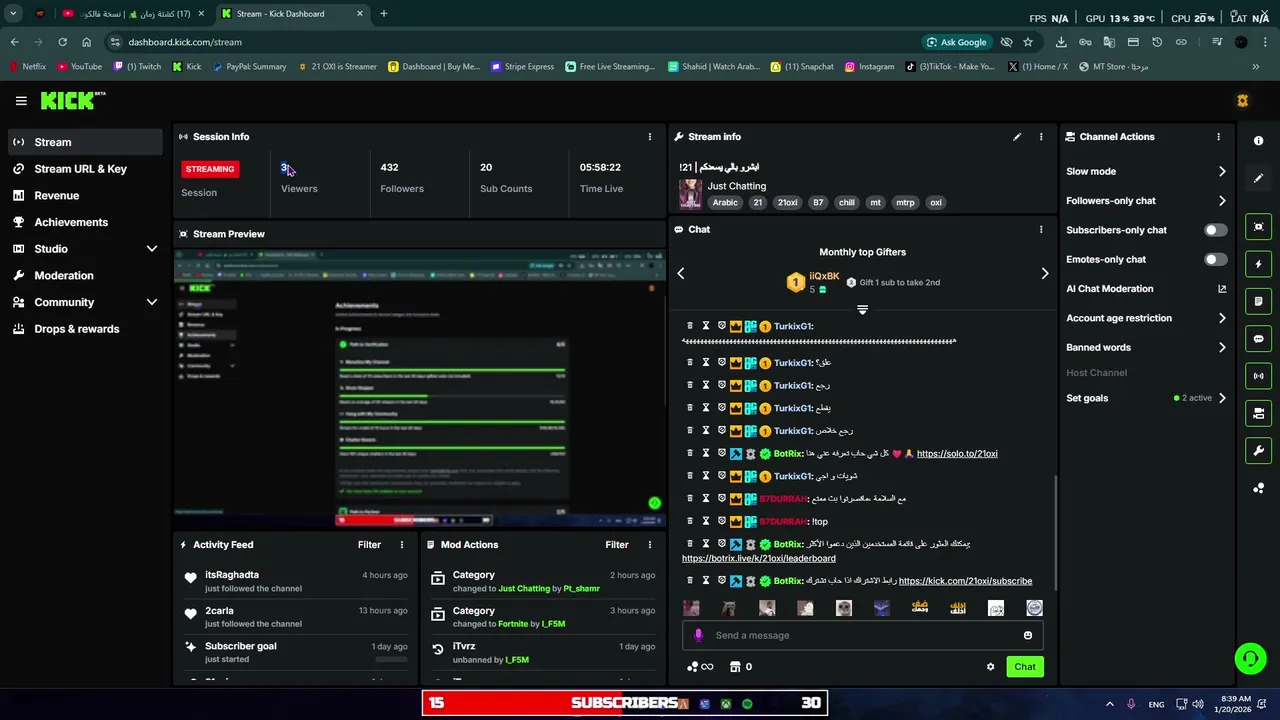Screen dimensions: 1280x720
Task: Open a new browser tab
Action: 383,14
